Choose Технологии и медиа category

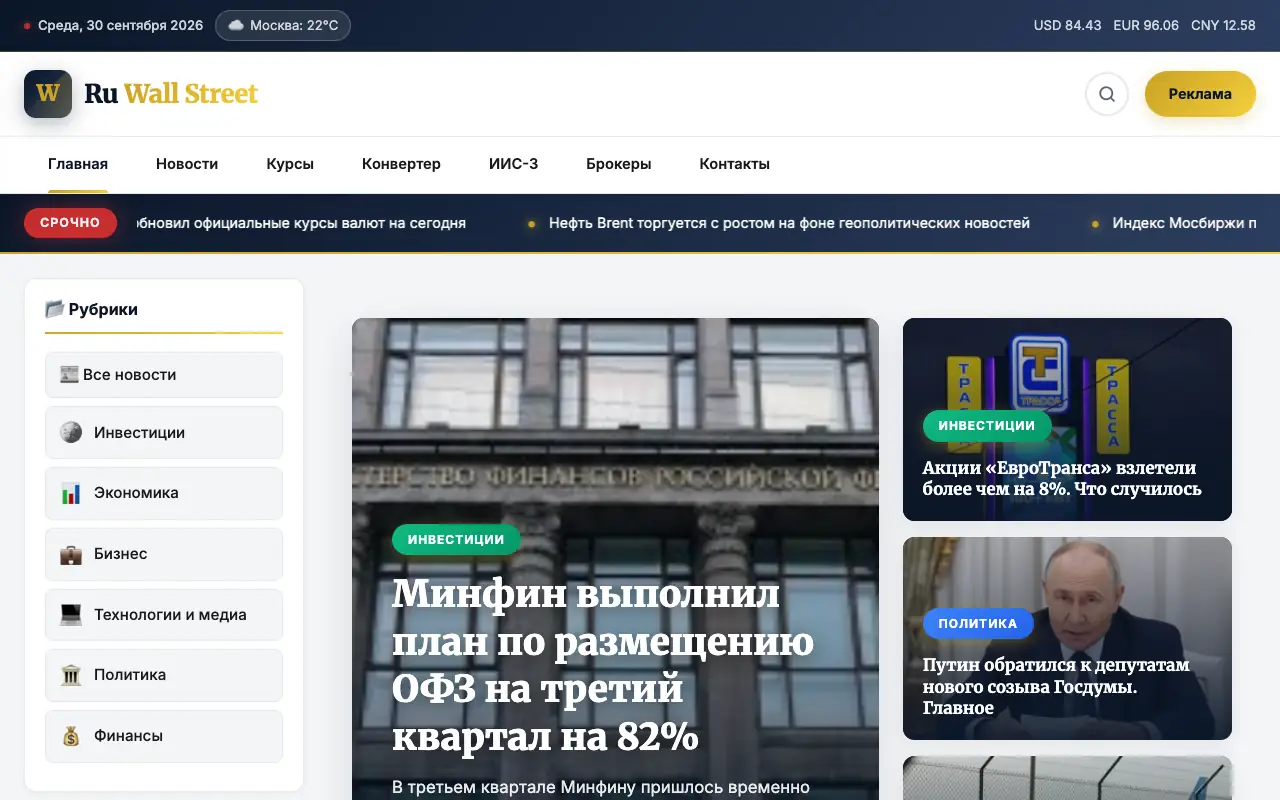tap(164, 615)
